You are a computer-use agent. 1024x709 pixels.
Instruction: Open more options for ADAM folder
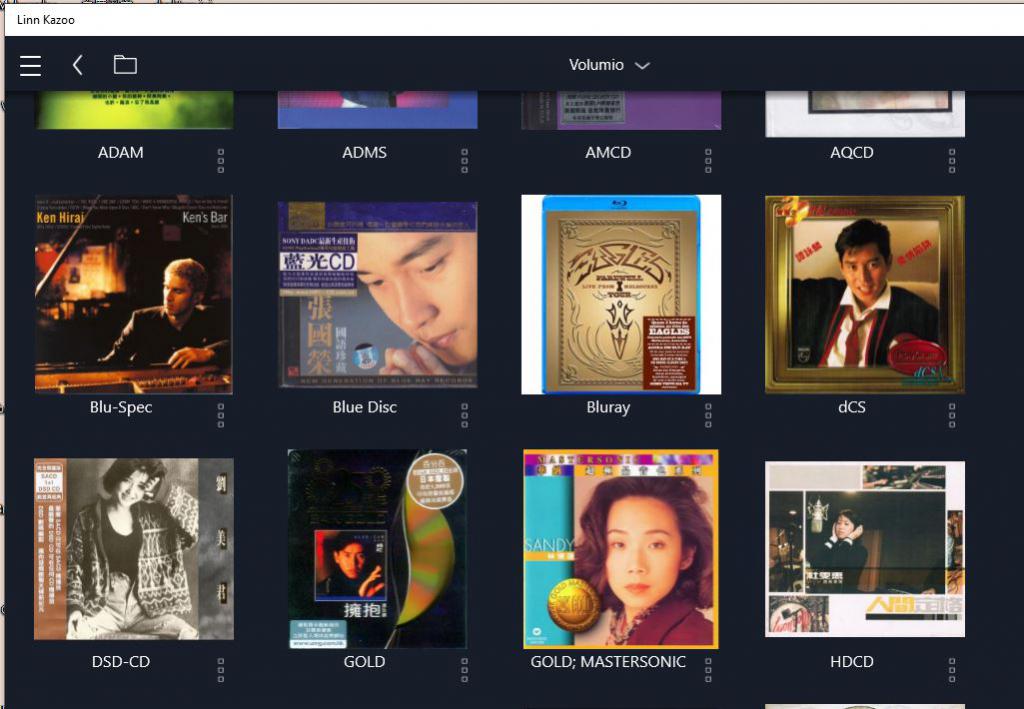221,160
